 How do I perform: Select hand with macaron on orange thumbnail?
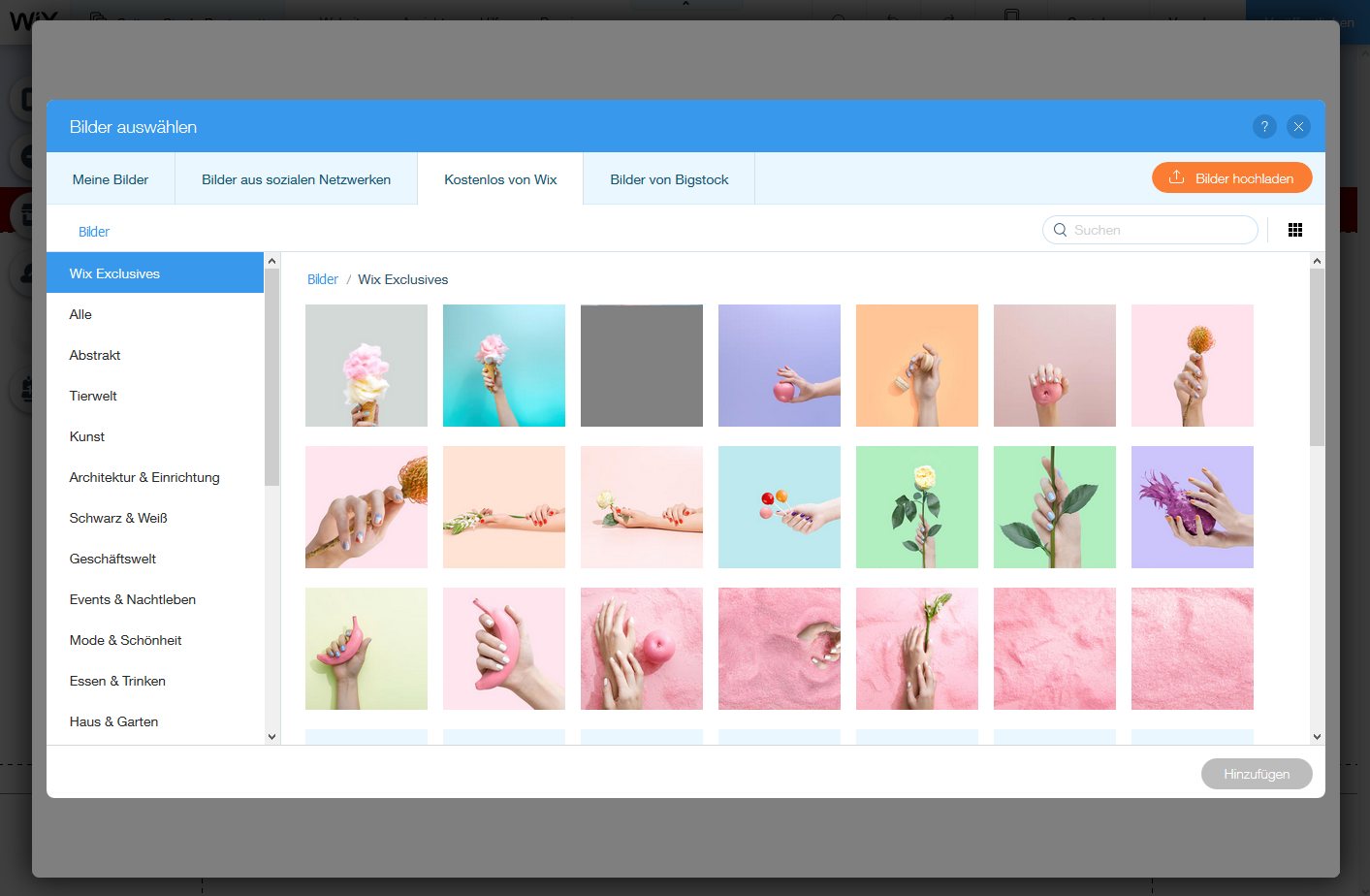point(917,366)
